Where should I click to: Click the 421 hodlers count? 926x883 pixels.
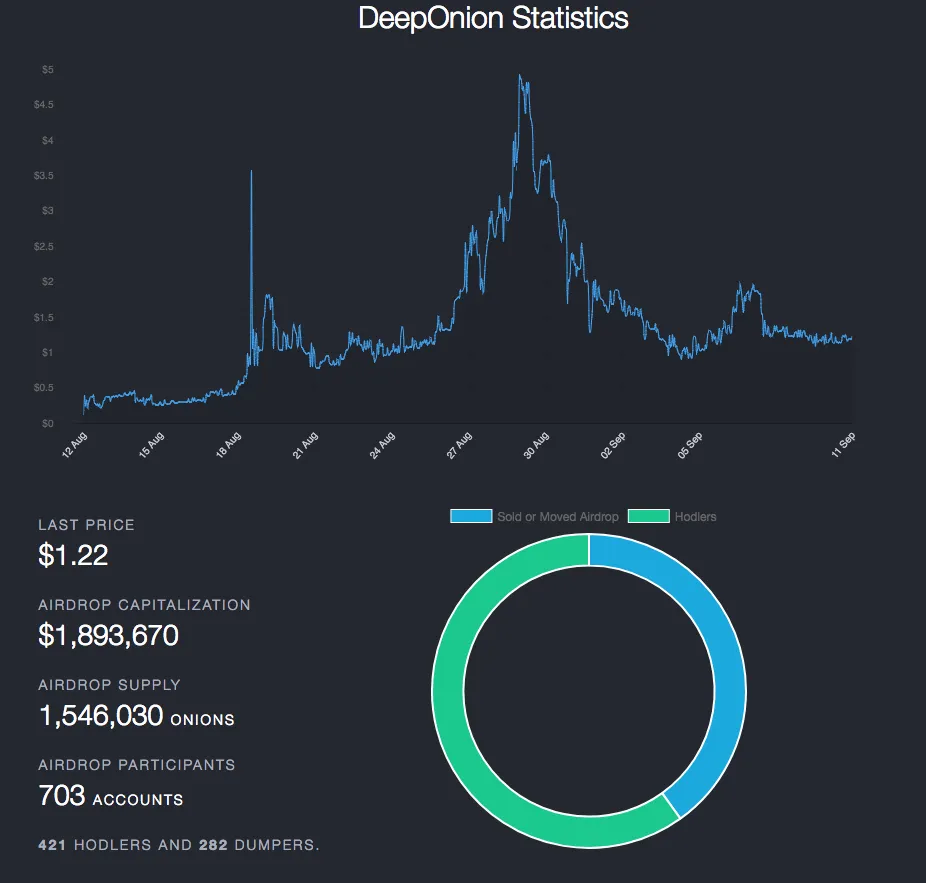[52, 845]
